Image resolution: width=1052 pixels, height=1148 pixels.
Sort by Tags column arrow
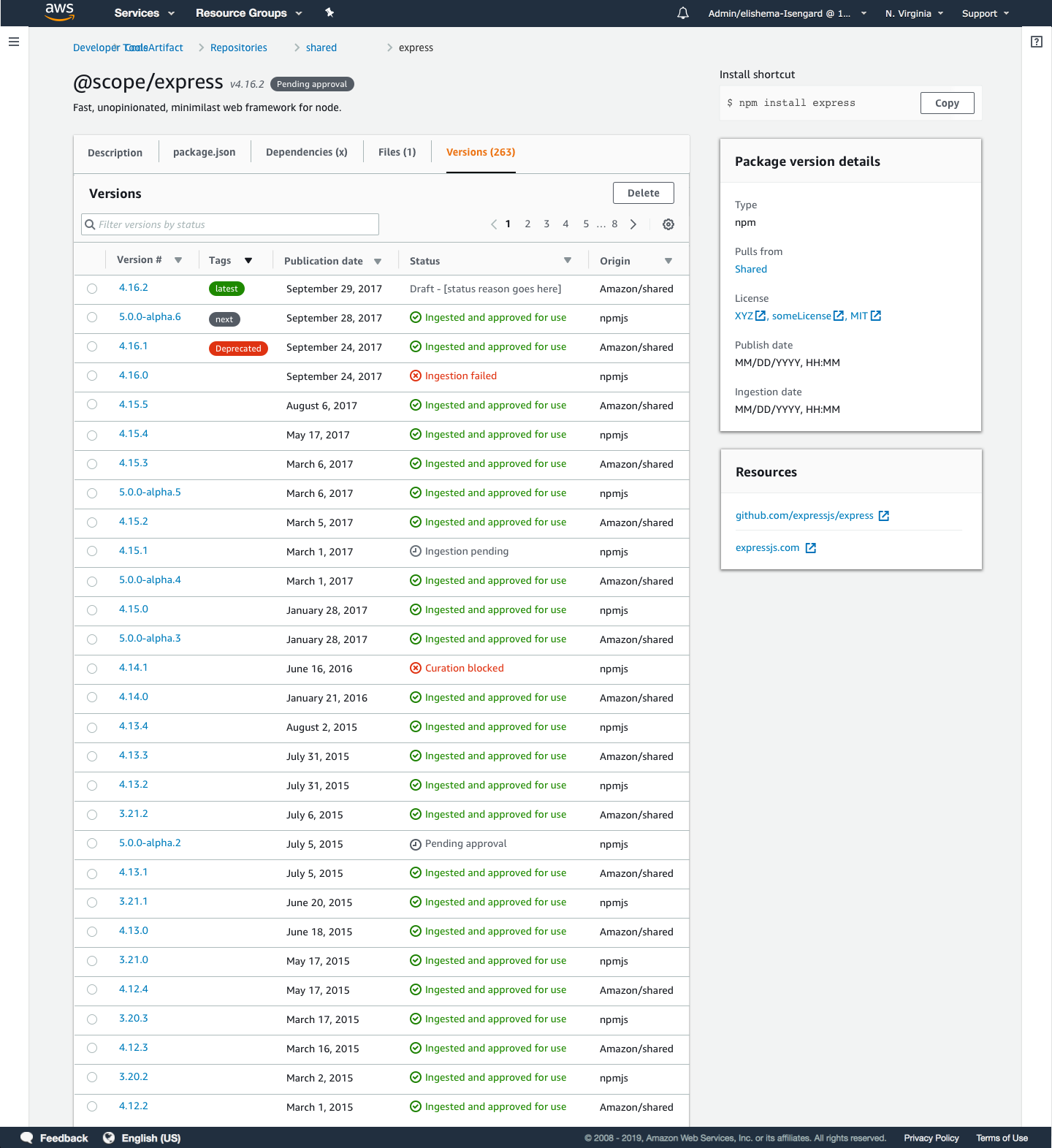tap(248, 261)
